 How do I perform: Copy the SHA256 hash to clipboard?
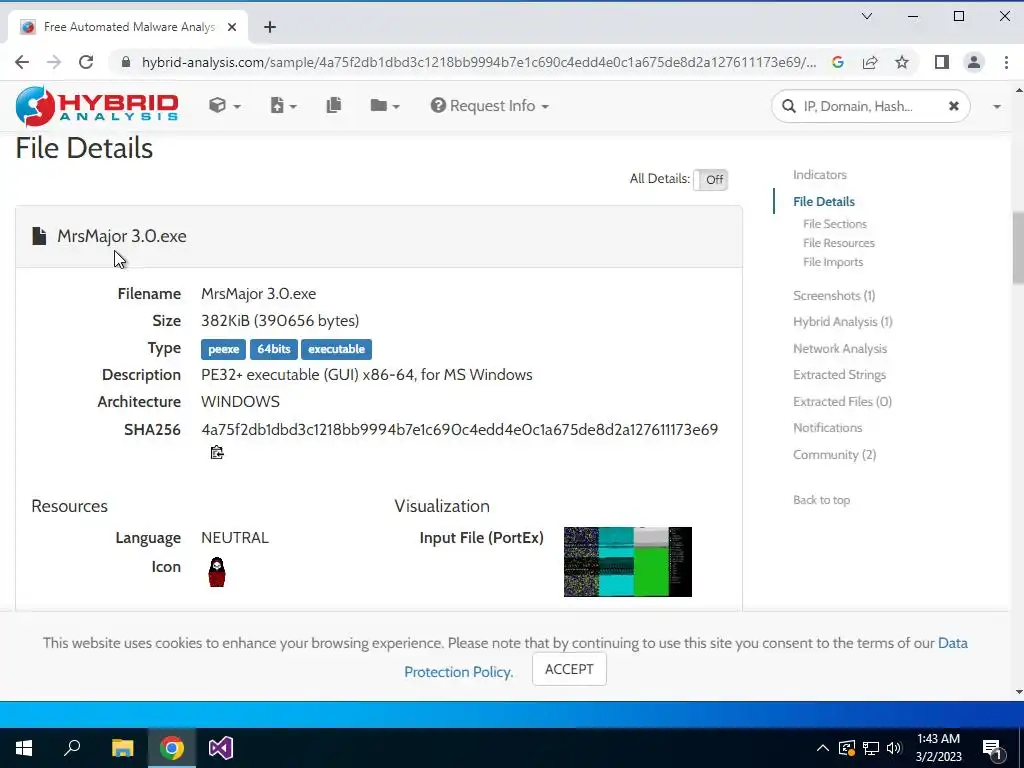tap(217, 452)
